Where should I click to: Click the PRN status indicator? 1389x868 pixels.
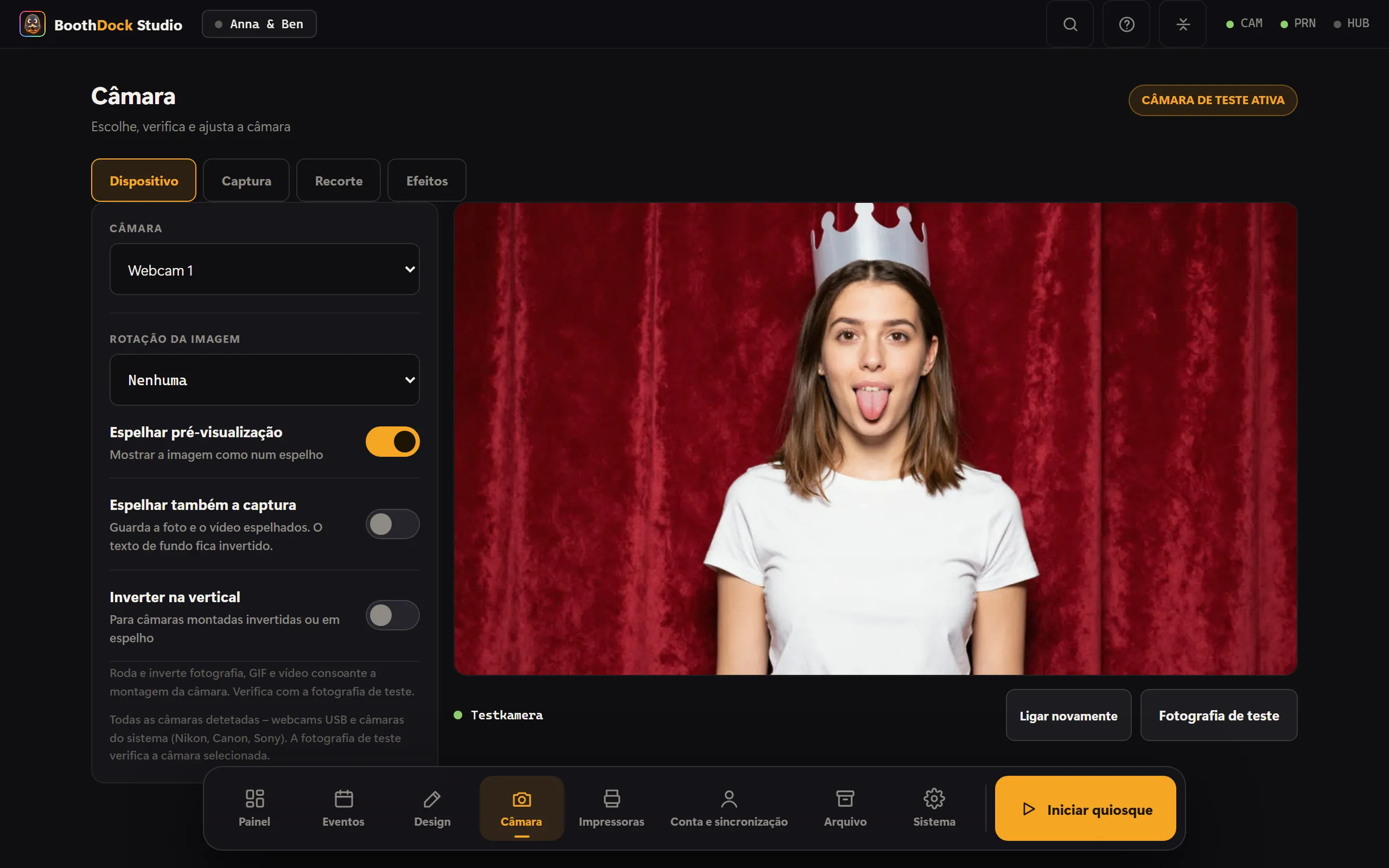click(1298, 23)
